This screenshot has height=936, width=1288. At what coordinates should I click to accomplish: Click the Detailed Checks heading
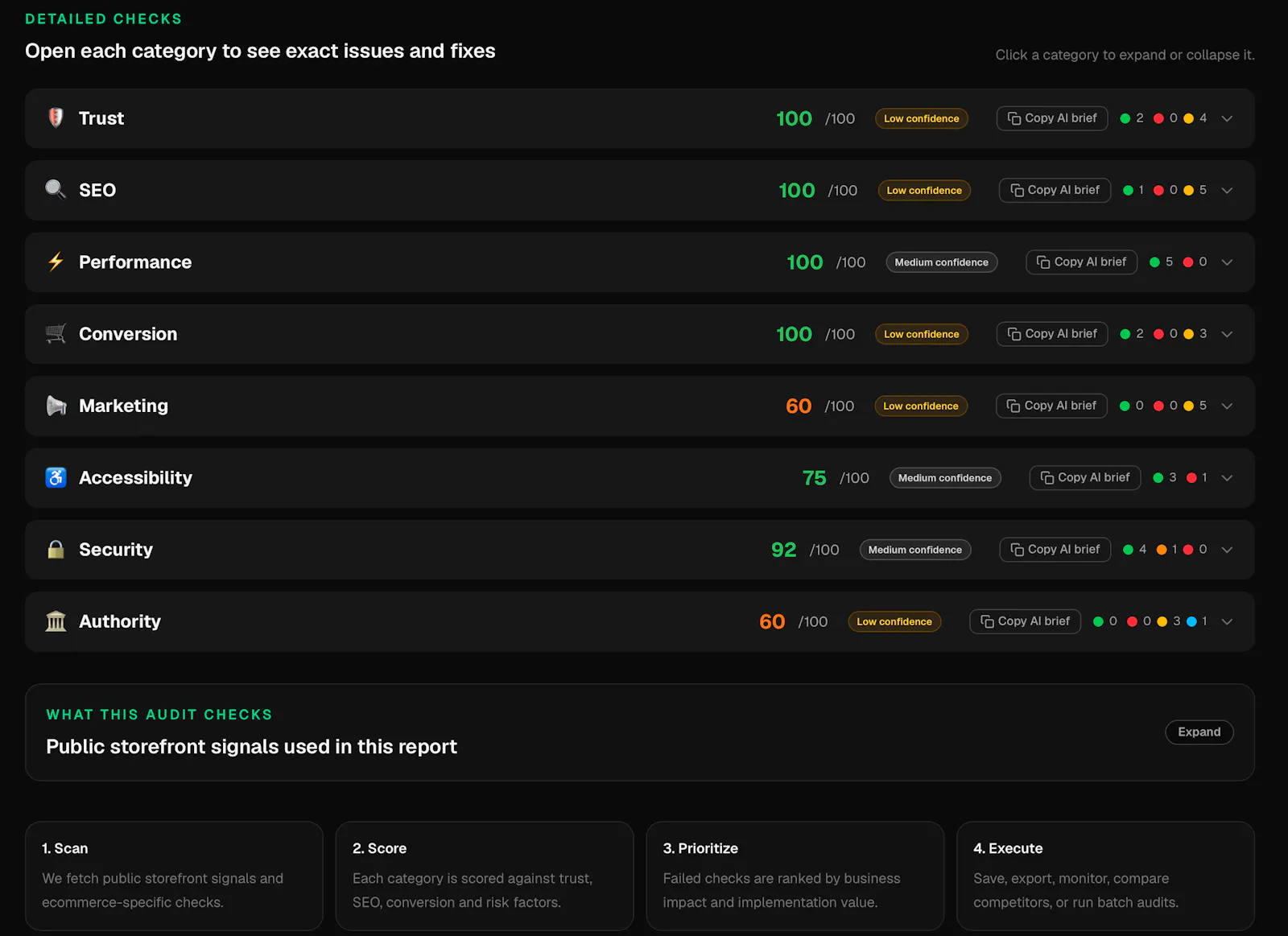tap(104, 19)
